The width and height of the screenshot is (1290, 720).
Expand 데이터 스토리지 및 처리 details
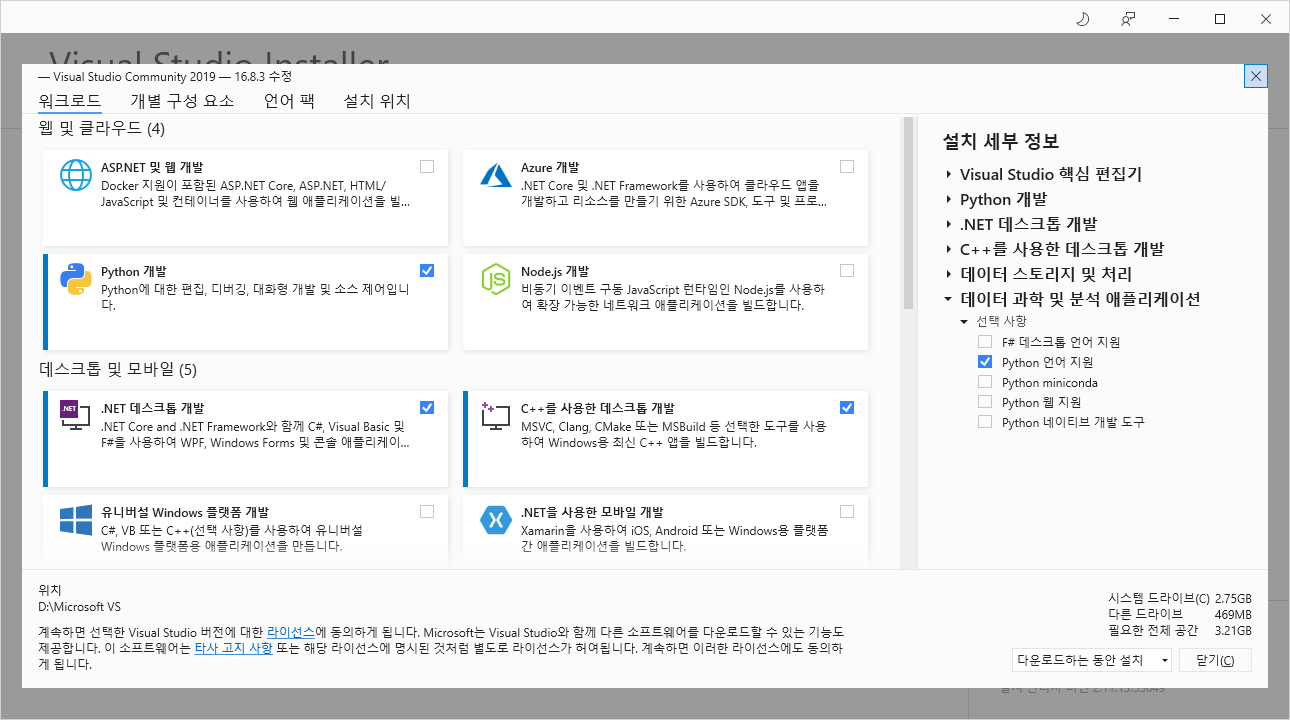948,274
